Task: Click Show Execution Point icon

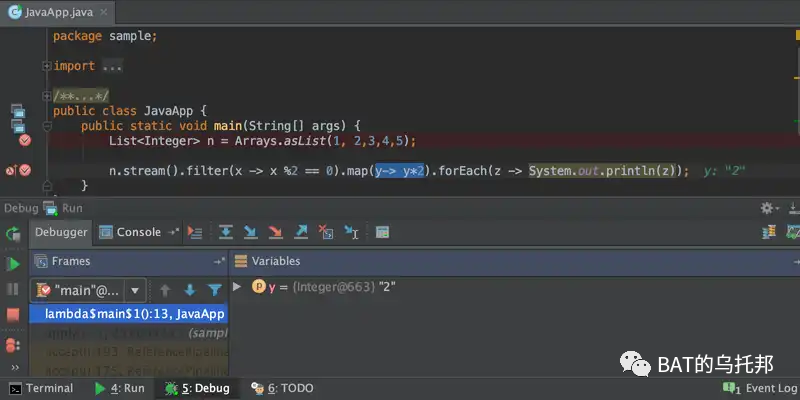Action: point(195,233)
